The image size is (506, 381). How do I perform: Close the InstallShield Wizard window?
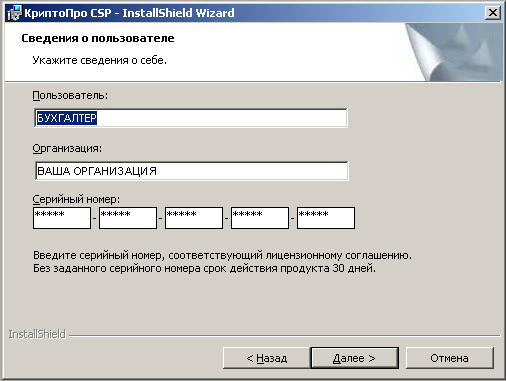pyautogui.click(x=492, y=13)
